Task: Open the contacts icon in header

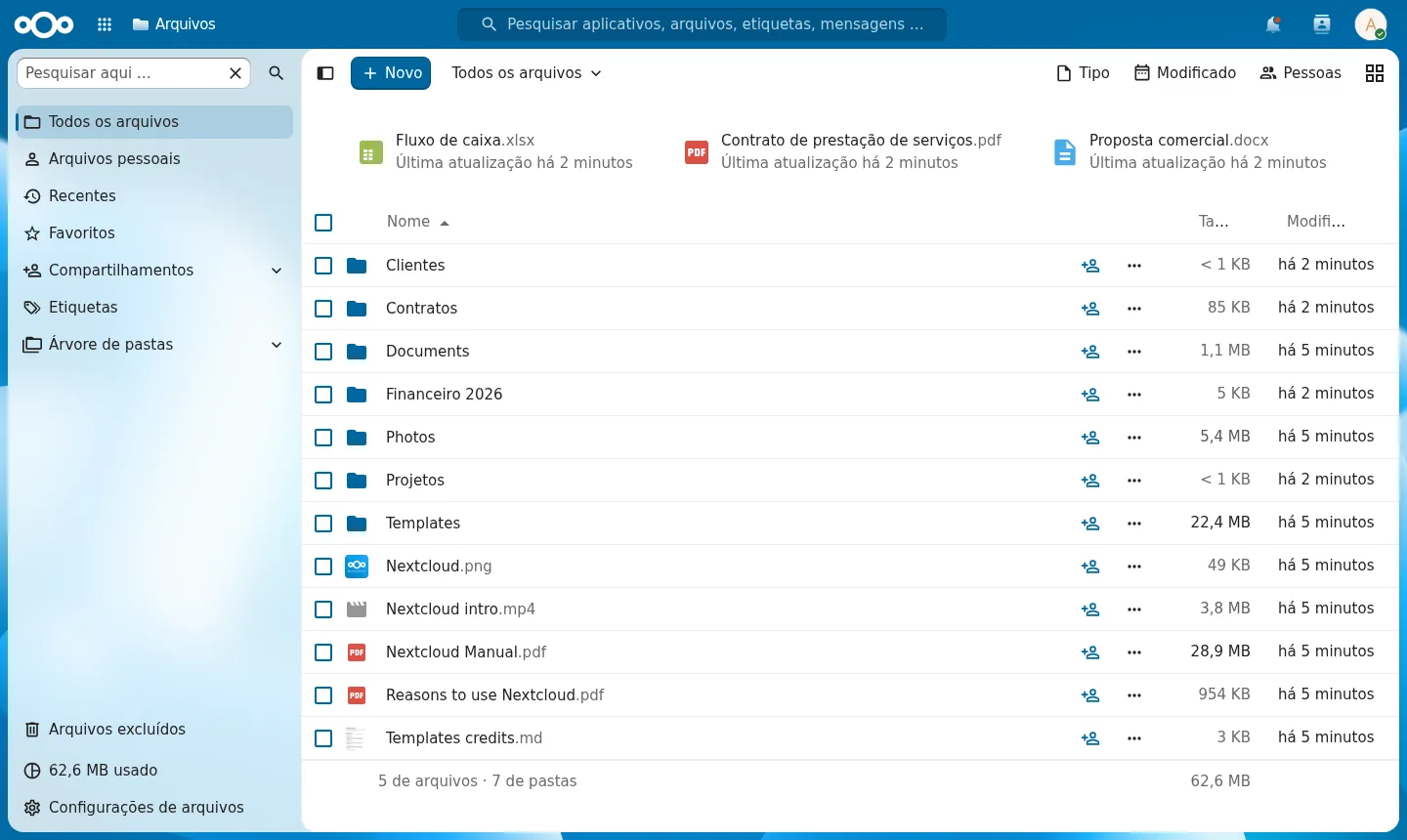Action: pos(1322,24)
